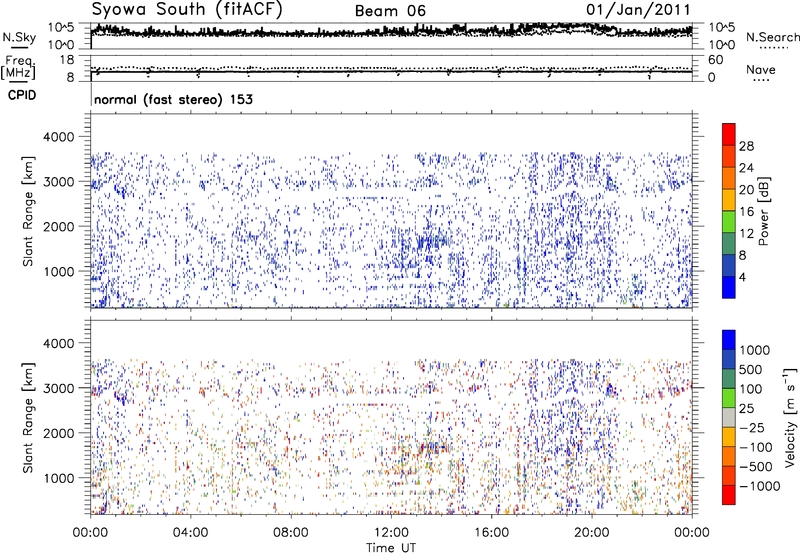Click the "Slant Range [km]" label of velocity panel
Screen dimensions: 800x554
point(28,418)
